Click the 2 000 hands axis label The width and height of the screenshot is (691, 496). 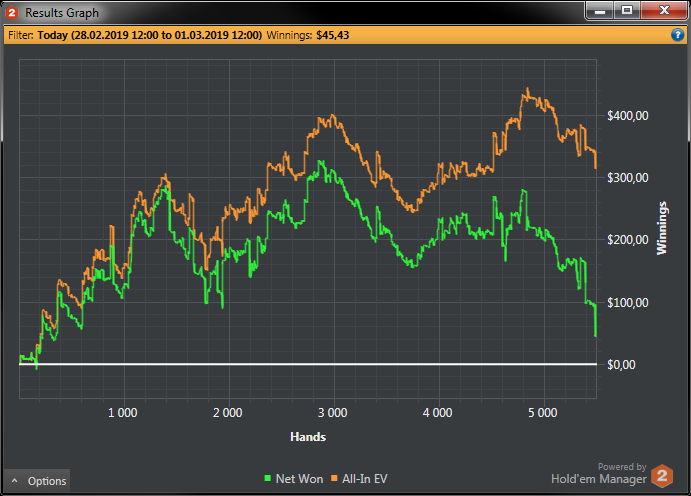point(227,413)
